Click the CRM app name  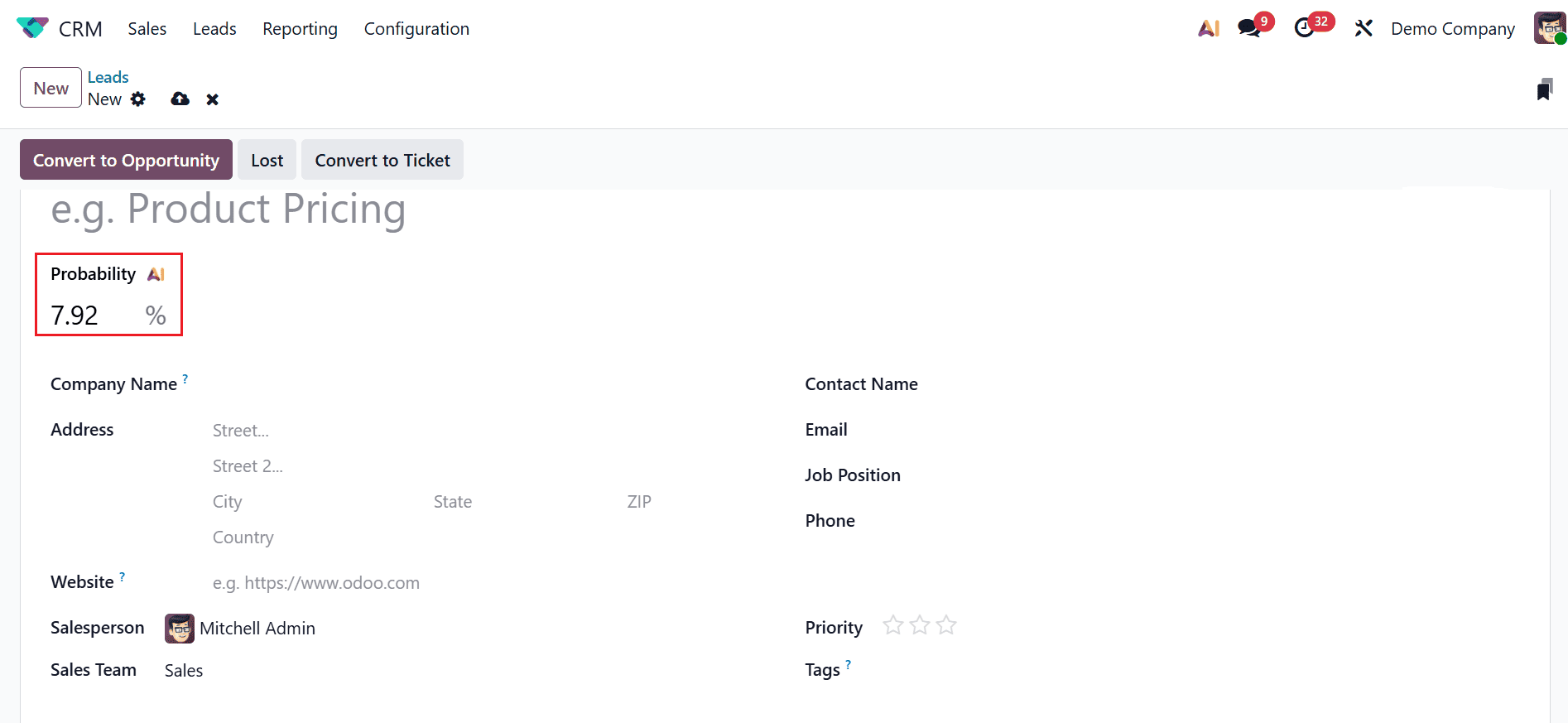click(x=80, y=29)
